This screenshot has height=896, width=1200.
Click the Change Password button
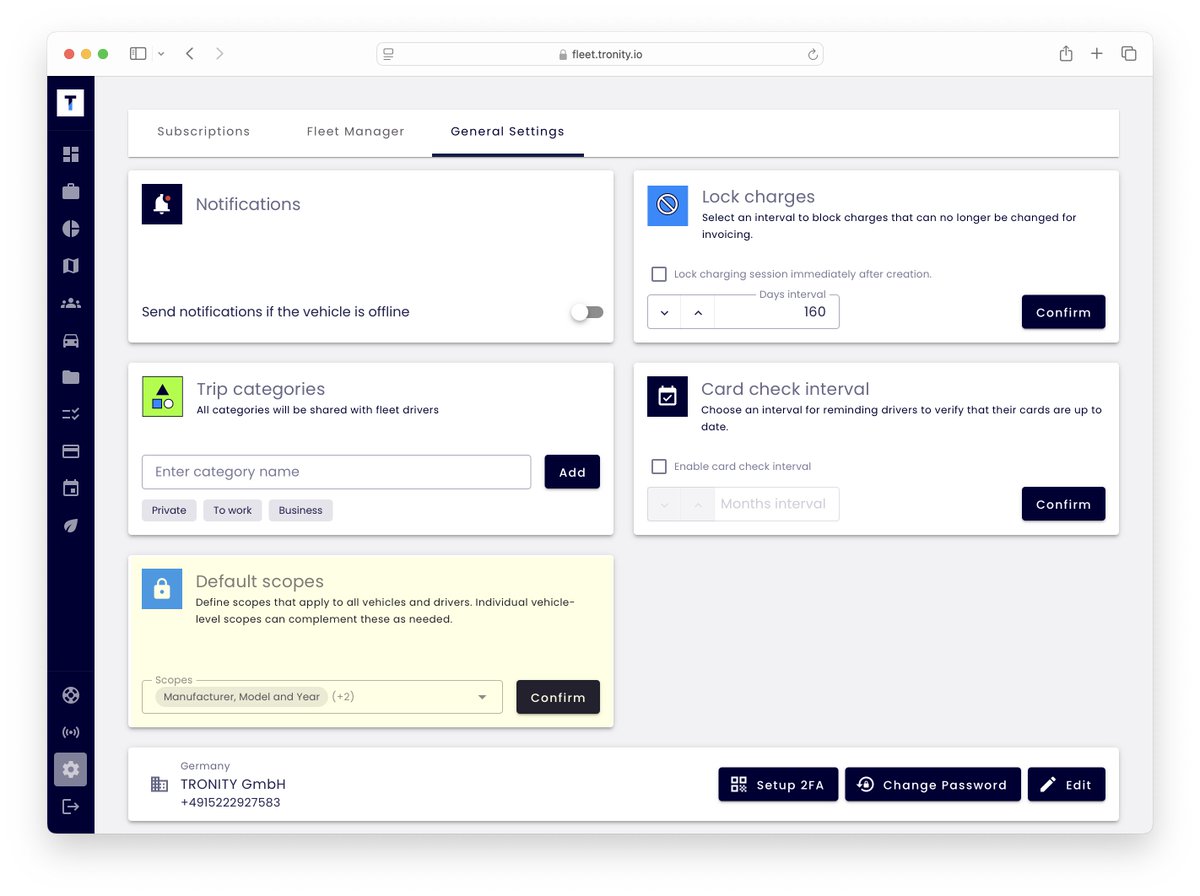(x=933, y=785)
